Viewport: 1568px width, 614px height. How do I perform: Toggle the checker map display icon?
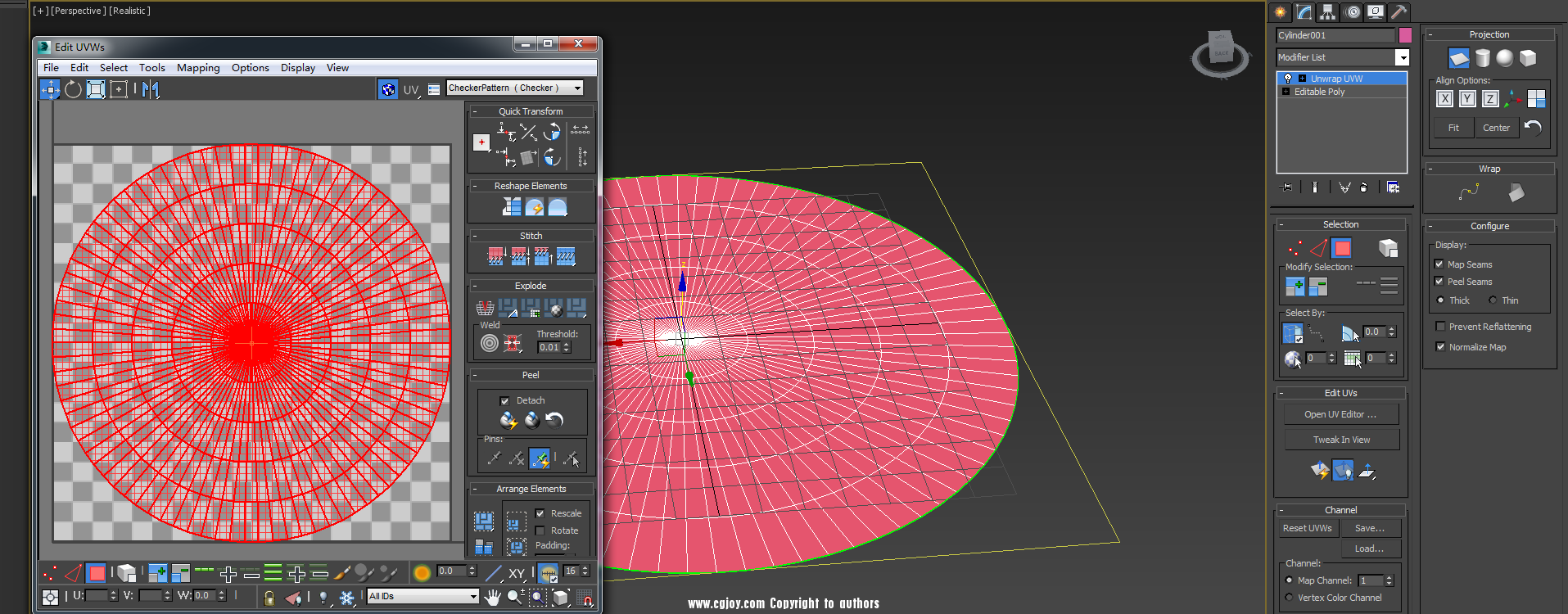tap(388, 89)
